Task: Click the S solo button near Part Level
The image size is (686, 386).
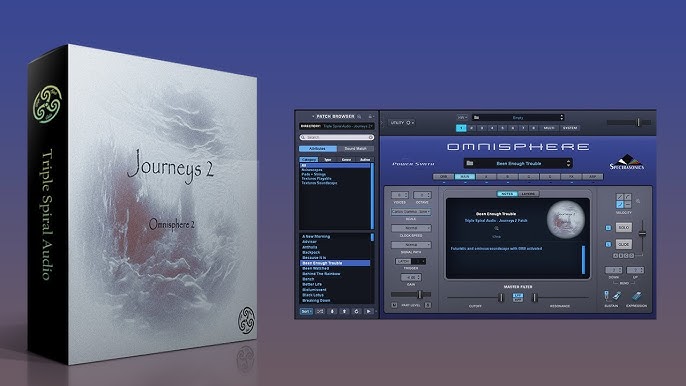Action: point(428,305)
